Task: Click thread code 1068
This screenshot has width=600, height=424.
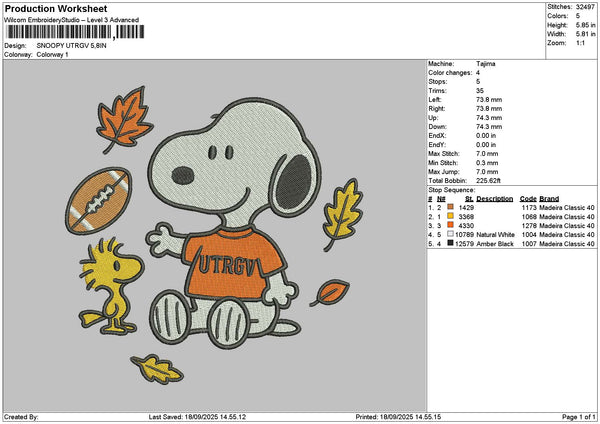Action: (x=529, y=217)
